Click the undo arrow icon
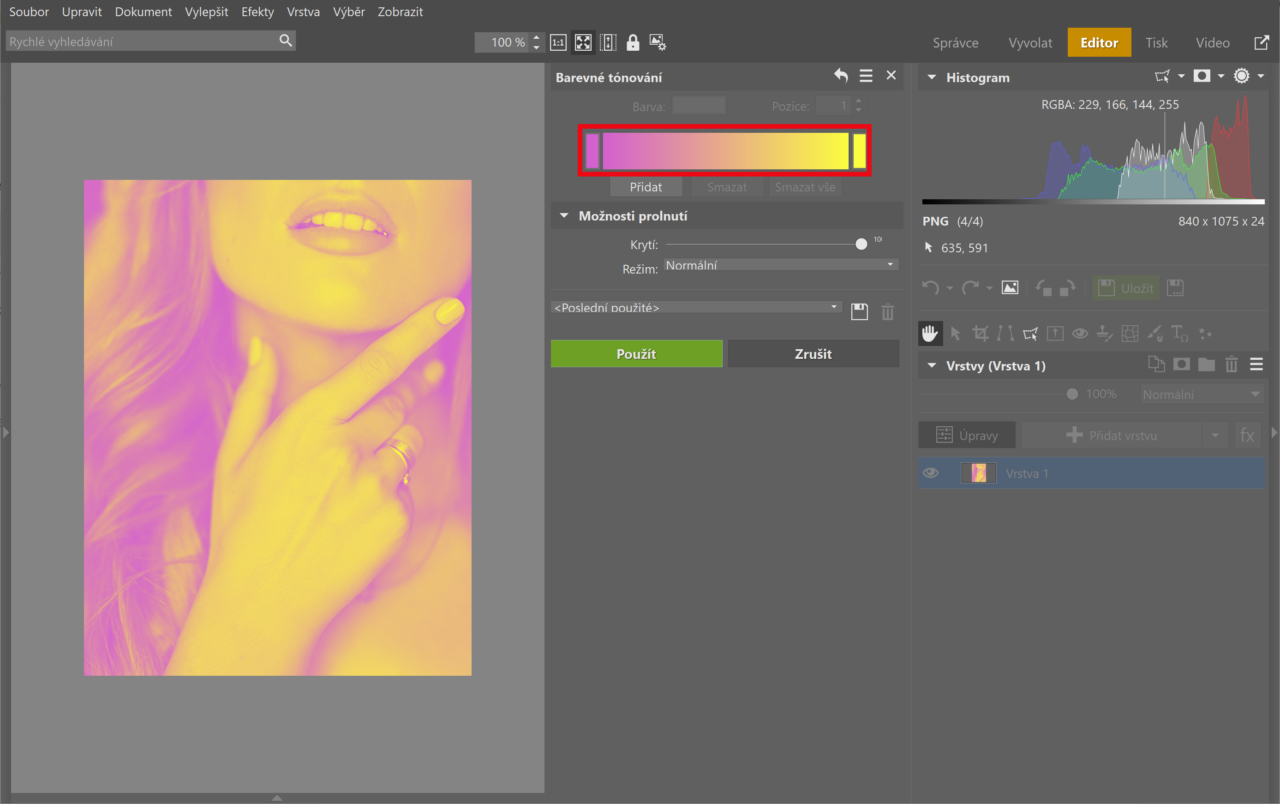Image resolution: width=1280 pixels, height=804 pixels. click(931, 287)
